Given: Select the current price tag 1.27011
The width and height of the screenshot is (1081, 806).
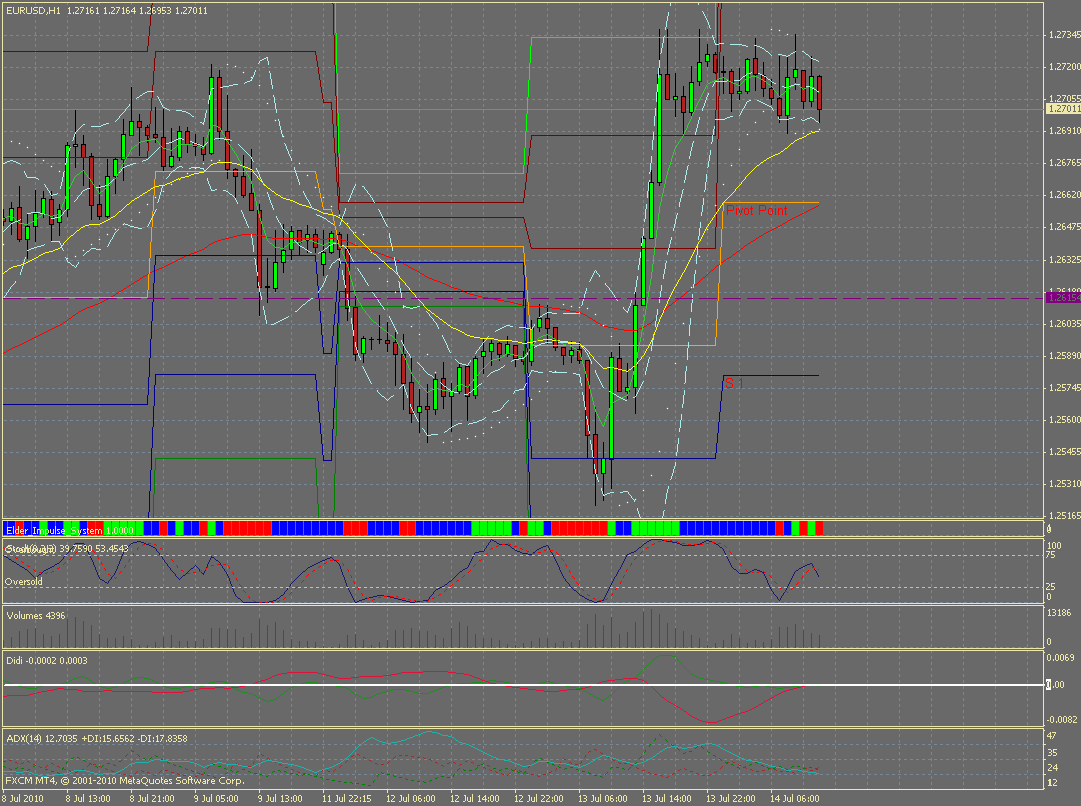Looking at the screenshot, I should 1064,109.
